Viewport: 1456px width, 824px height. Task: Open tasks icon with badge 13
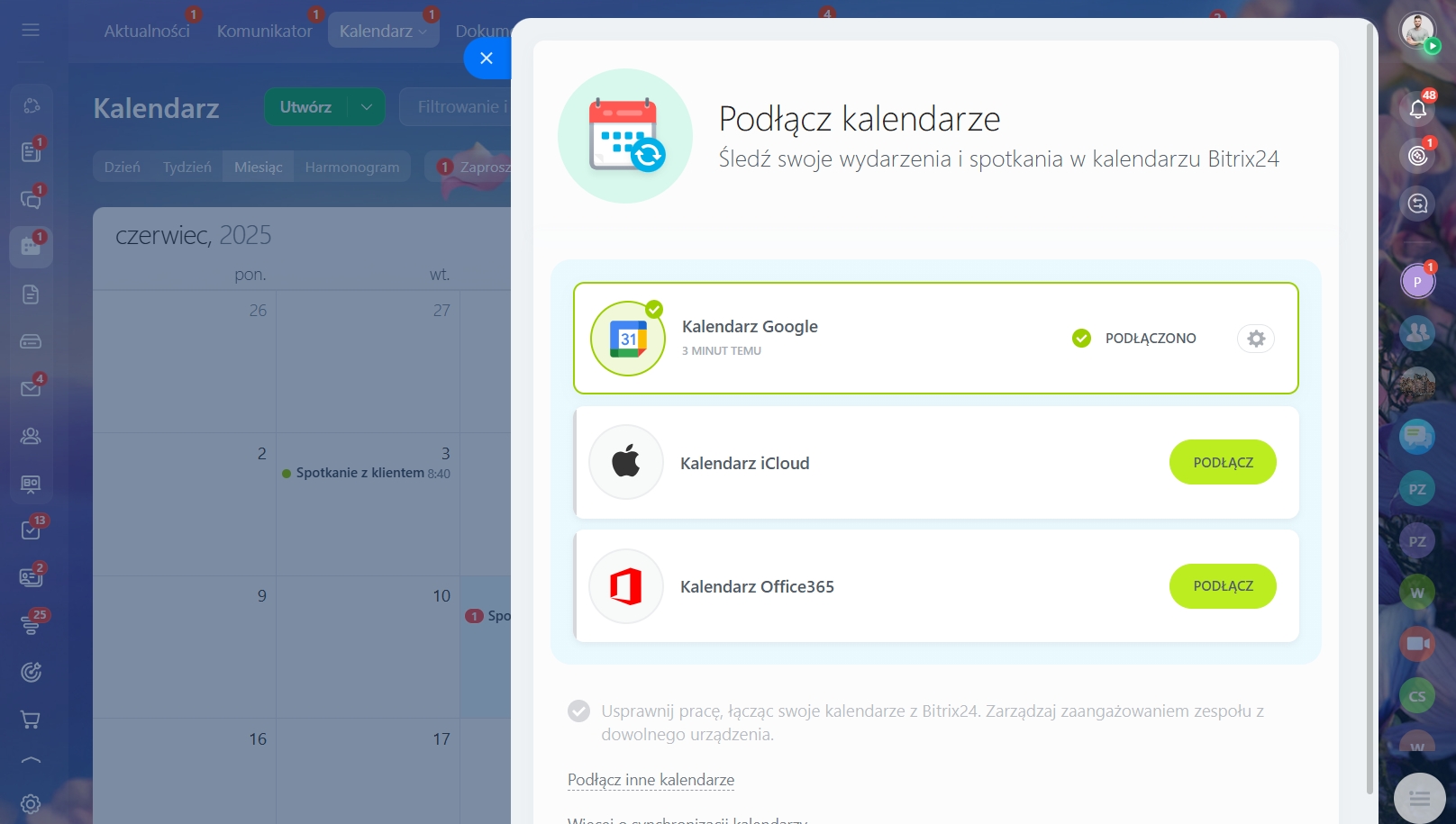click(x=31, y=530)
